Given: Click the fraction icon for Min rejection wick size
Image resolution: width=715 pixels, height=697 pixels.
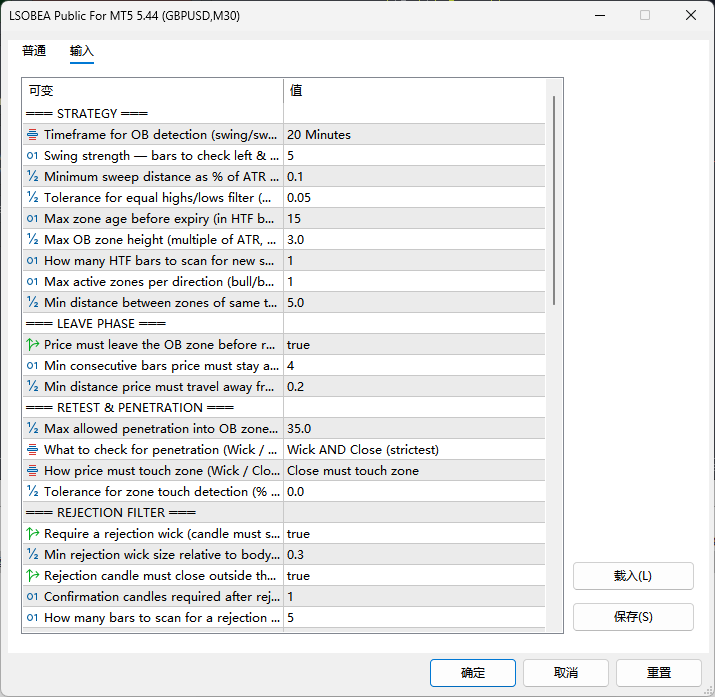Looking at the screenshot, I should point(32,555).
